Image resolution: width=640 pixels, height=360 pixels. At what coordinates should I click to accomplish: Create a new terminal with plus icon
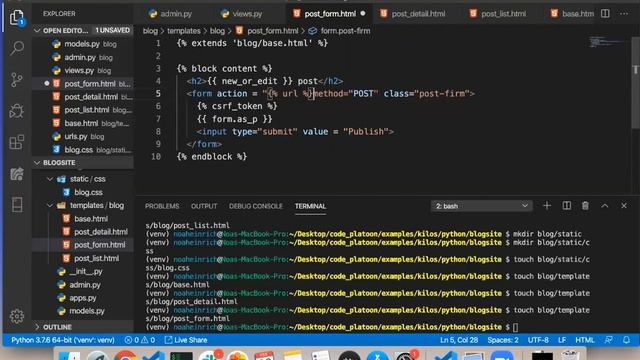[x=547, y=206]
